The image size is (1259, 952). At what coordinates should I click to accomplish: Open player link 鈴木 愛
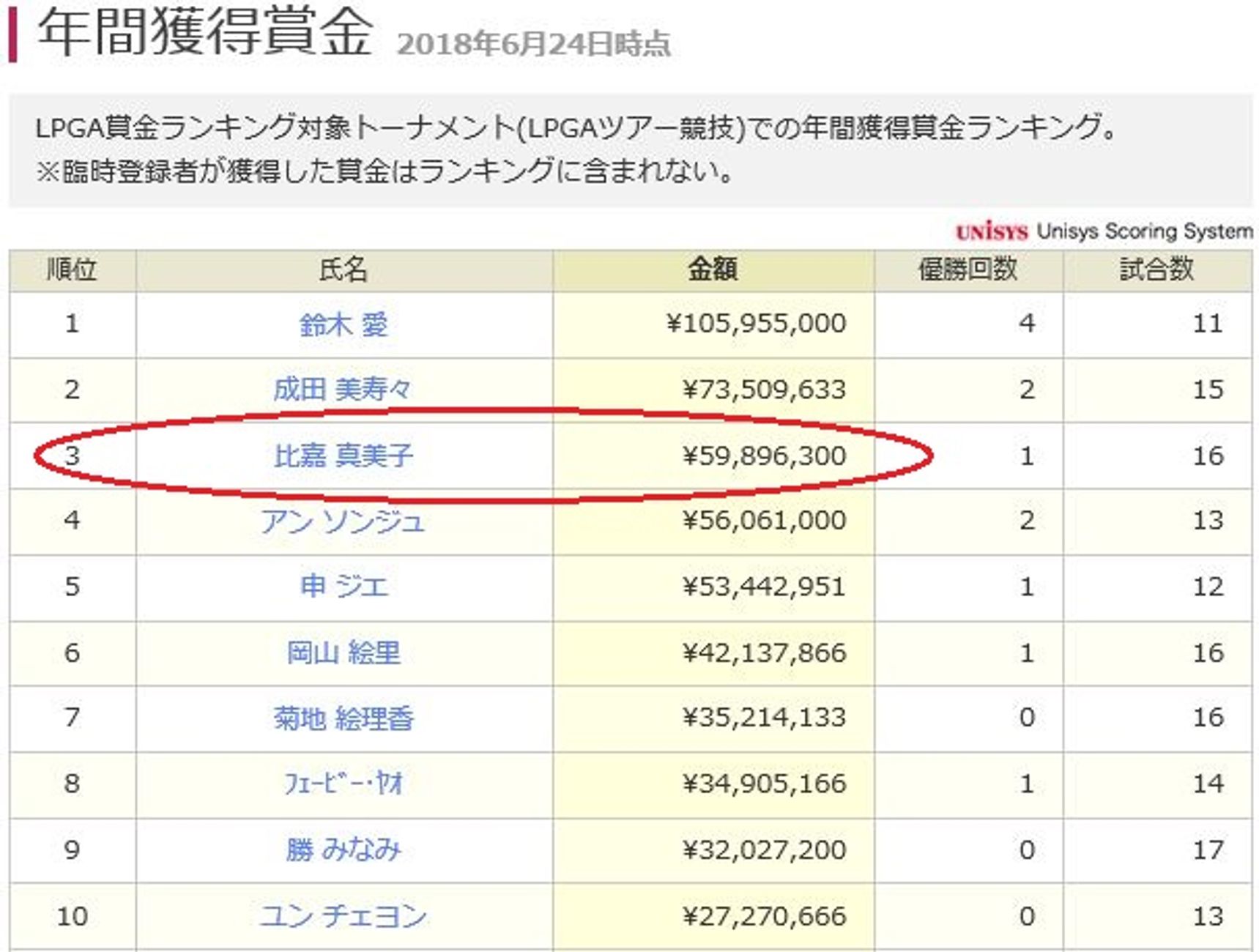coord(343,324)
